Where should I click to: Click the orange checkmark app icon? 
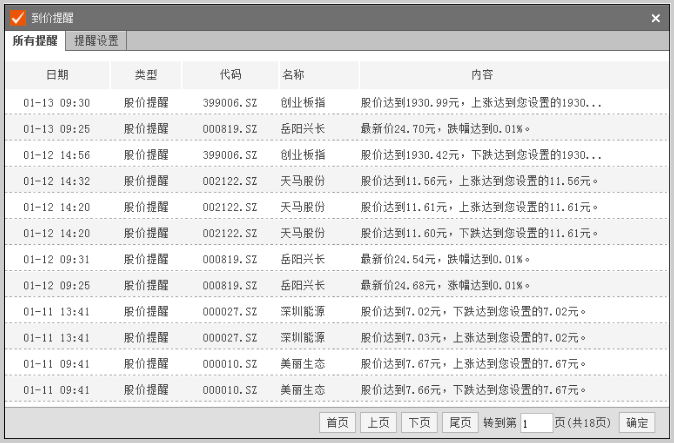point(18,18)
